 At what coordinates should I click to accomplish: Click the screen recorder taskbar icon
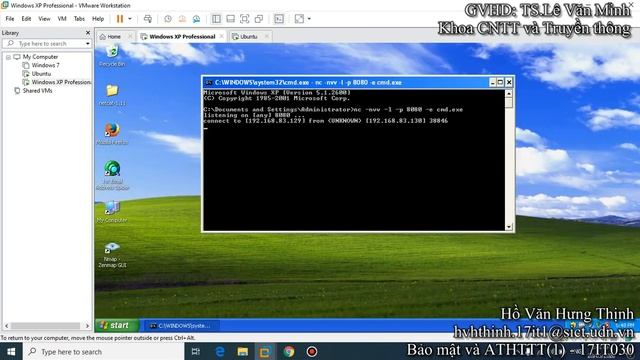pyautogui.click(x=312, y=351)
